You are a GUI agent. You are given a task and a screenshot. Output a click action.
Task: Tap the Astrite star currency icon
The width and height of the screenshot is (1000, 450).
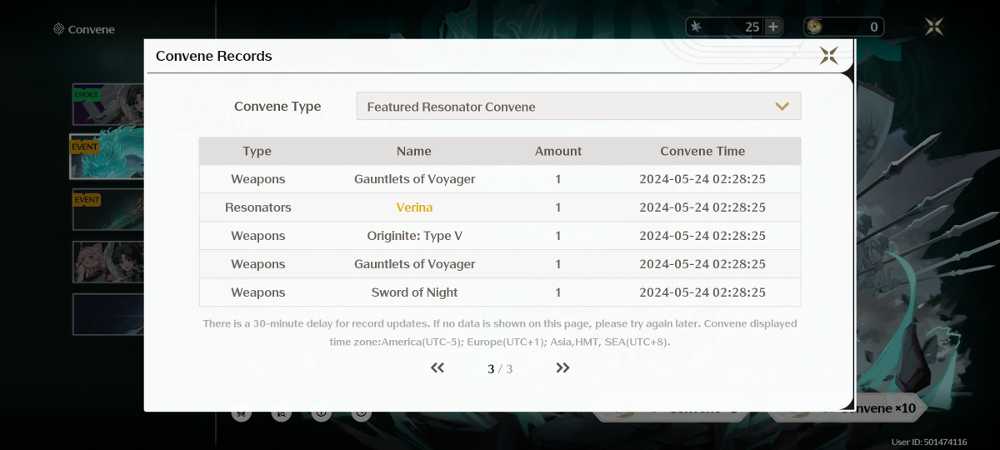pos(696,27)
